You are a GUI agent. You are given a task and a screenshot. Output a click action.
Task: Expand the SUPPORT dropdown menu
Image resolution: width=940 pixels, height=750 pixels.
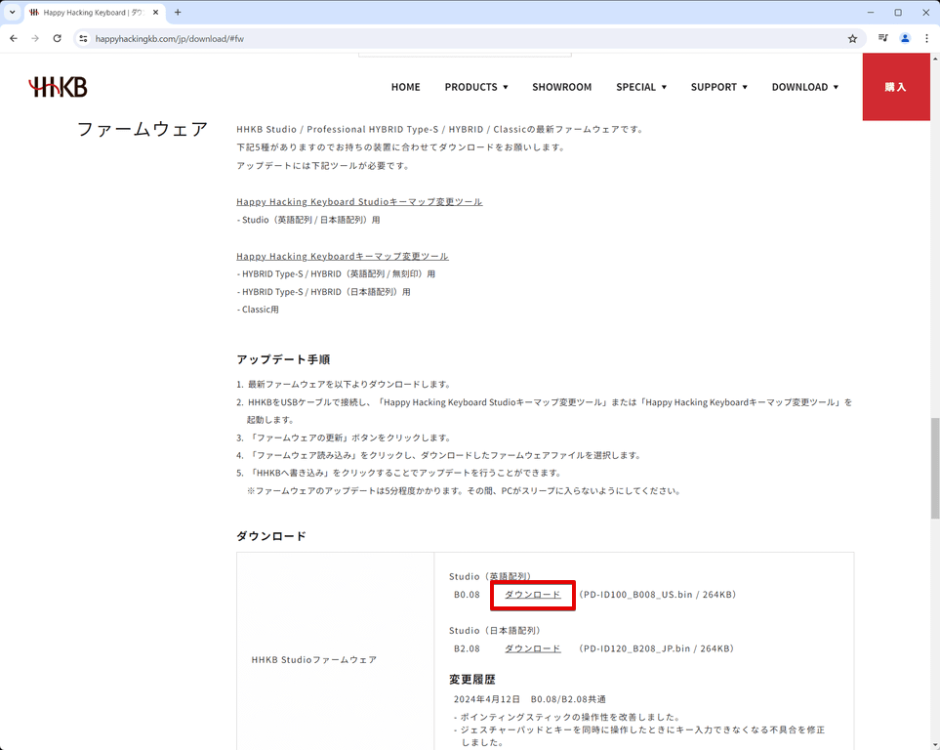pyautogui.click(x=719, y=87)
